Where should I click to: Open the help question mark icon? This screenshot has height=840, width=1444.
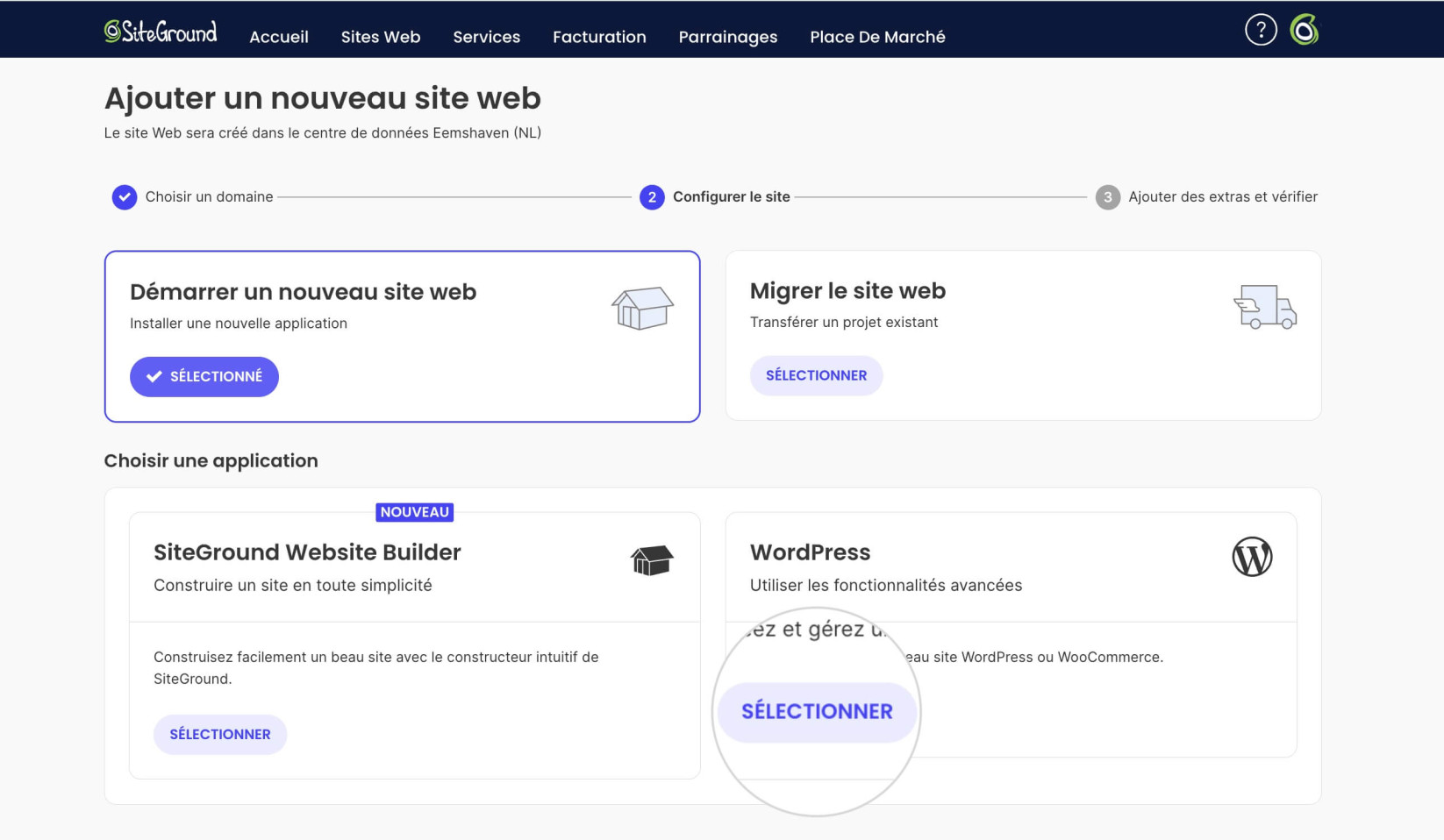coord(1261,30)
